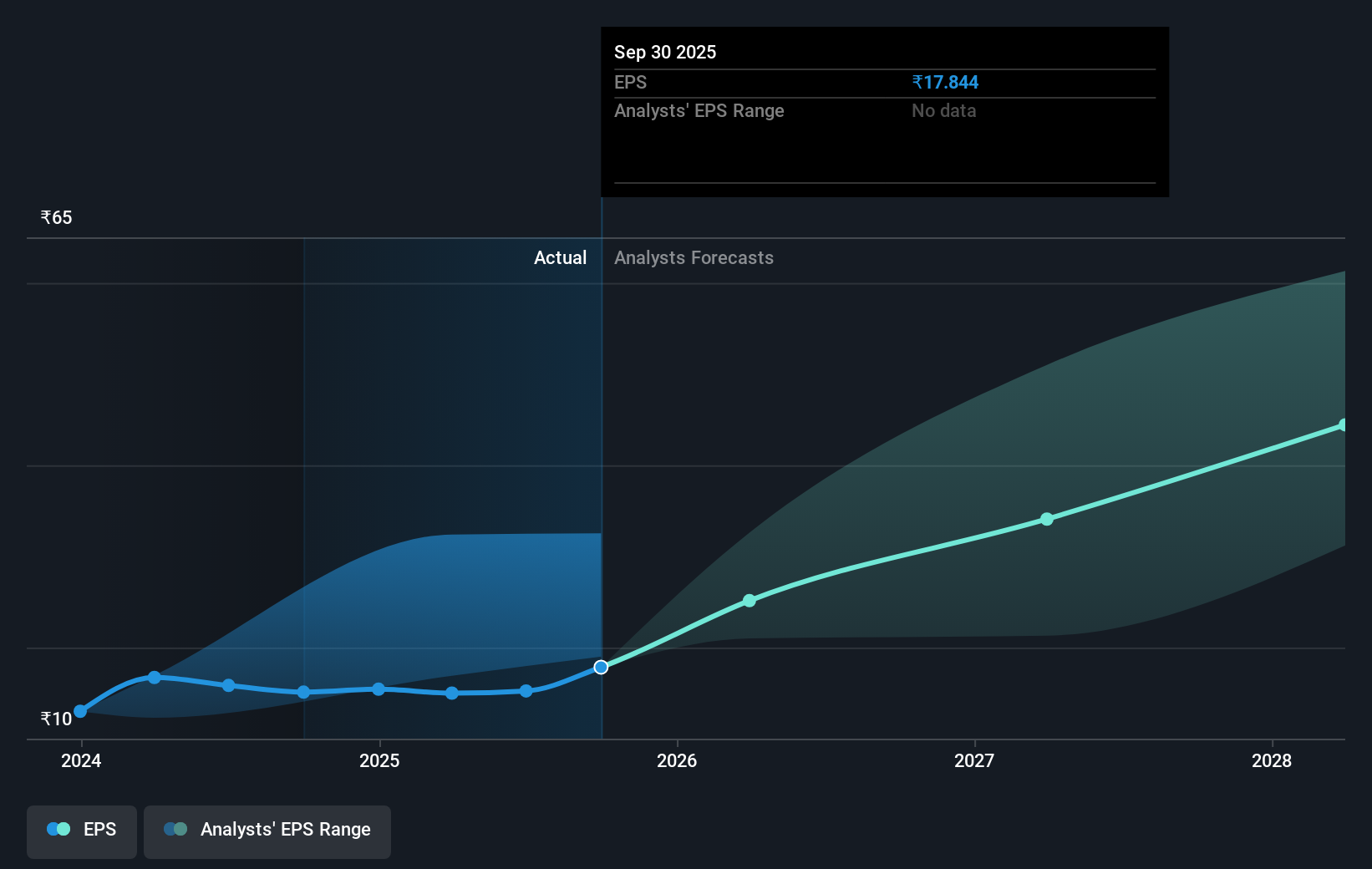This screenshot has height=869, width=1372.
Task: Click the ₹17.844 EPS value link
Action: tap(945, 82)
